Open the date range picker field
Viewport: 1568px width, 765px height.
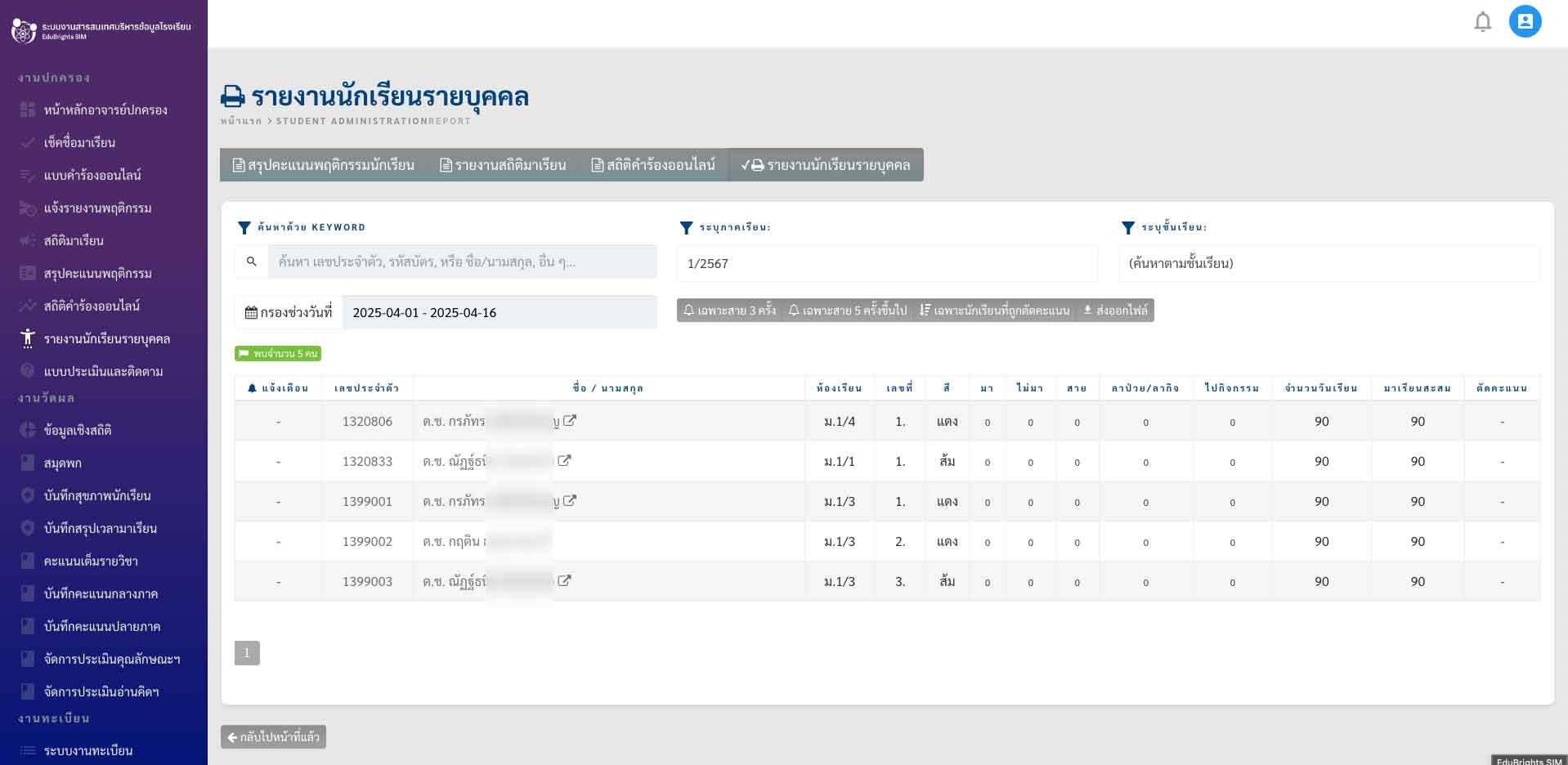click(499, 312)
